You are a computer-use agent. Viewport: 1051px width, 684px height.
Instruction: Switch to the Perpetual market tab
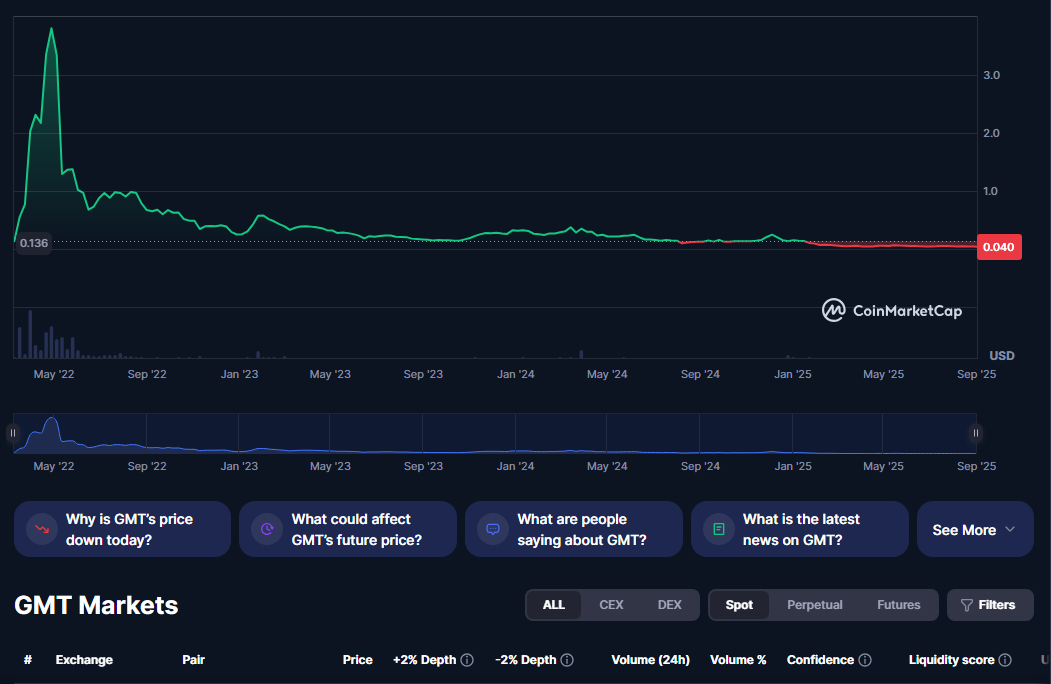click(814, 605)
